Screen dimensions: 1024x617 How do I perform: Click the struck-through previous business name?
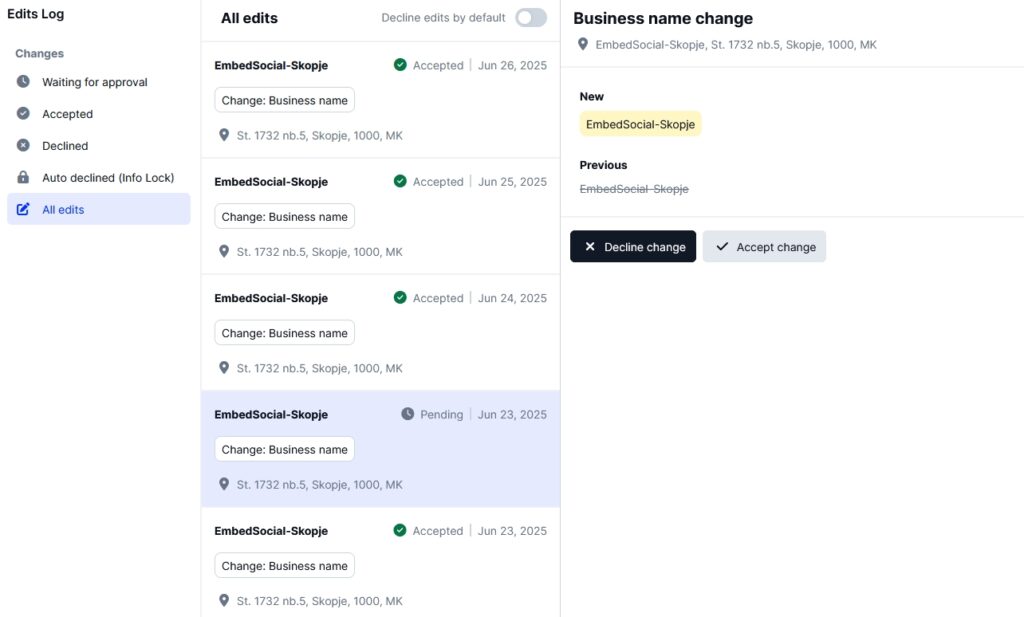pyautogui.click(x=634, y=189)
